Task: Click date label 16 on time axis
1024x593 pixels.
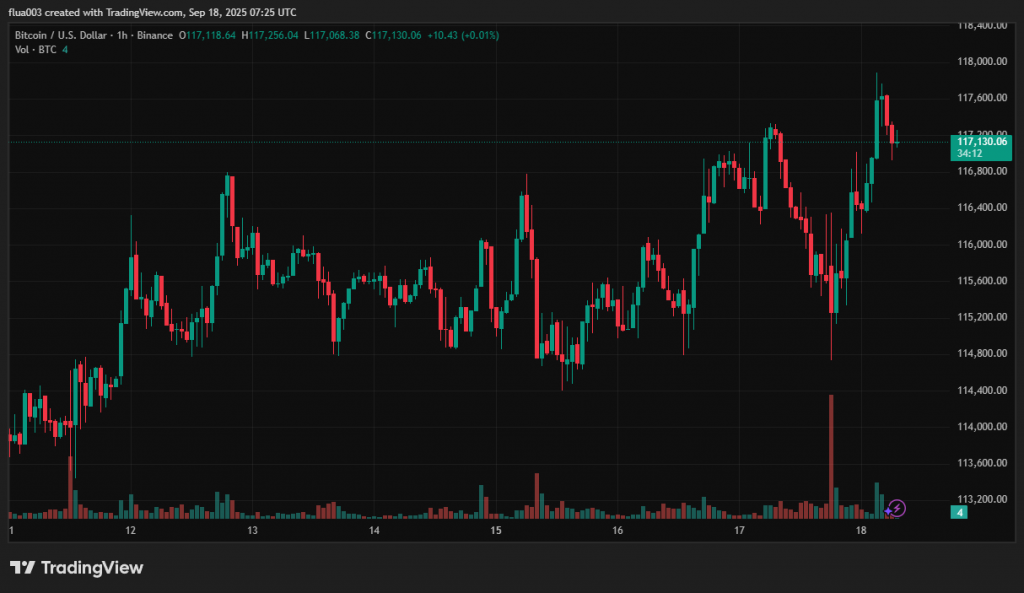Action: [618, 530]
